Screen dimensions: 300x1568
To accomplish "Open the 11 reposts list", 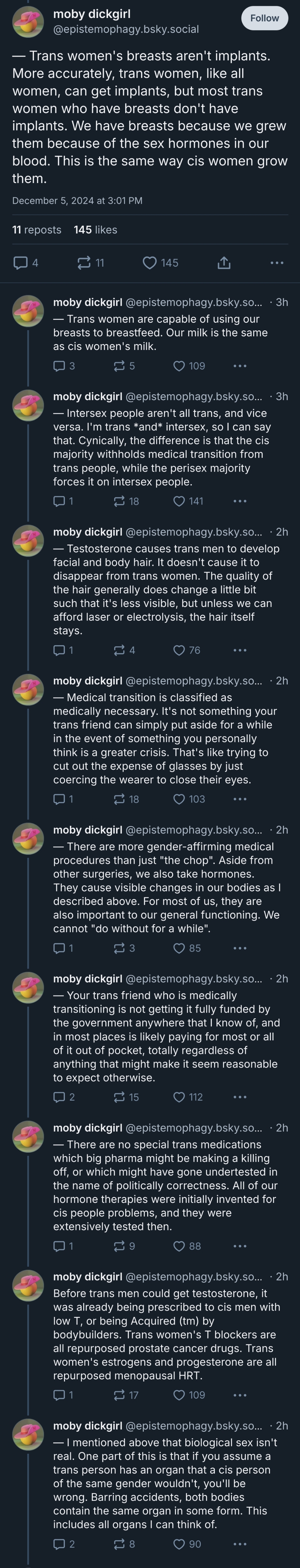I will [x=36, y=229].
